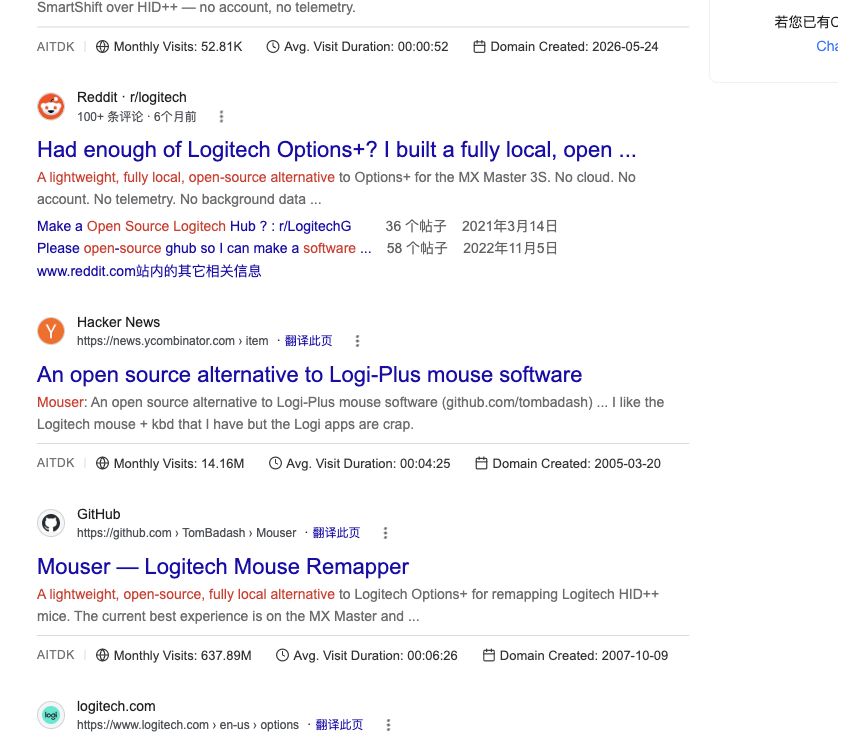
Task: Open the more options menu for the logitech.com result
Action: [x=388, y=725]
